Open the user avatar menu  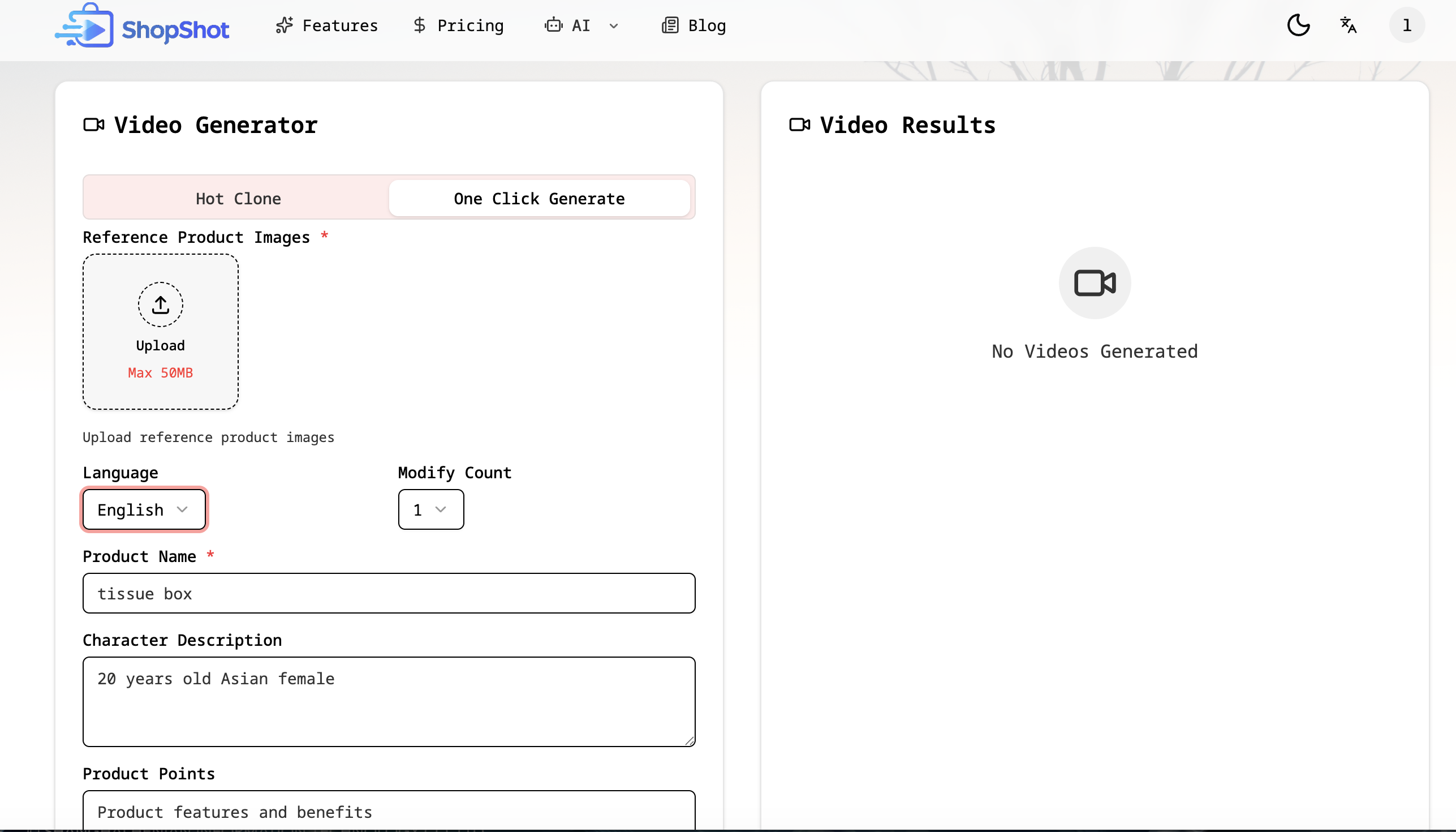click(1406, 25)
